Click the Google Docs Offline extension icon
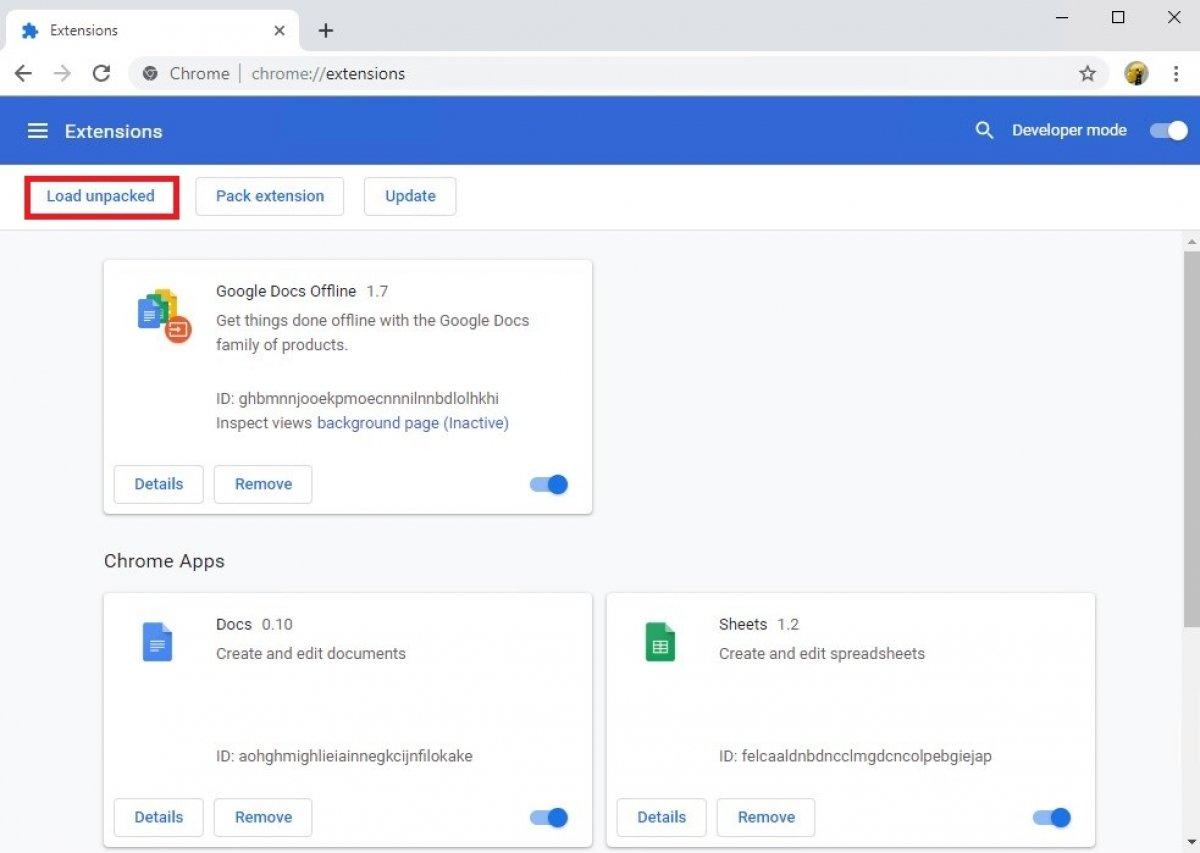Viewport: 1200px width, 853px height. (x=163, y=315)
